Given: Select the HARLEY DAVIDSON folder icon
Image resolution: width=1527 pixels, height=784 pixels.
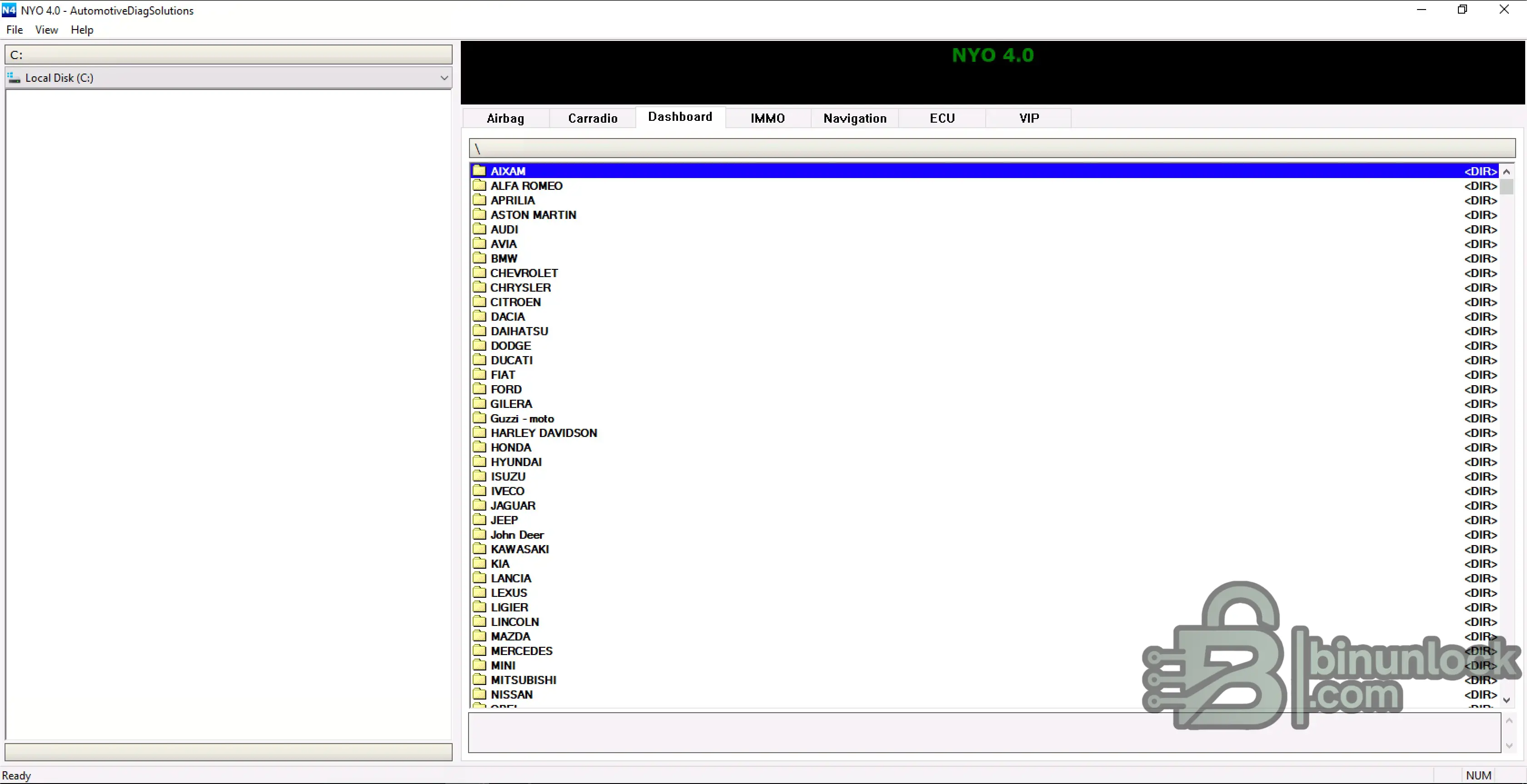Looking at the screenshot, I should click(479, 432).
